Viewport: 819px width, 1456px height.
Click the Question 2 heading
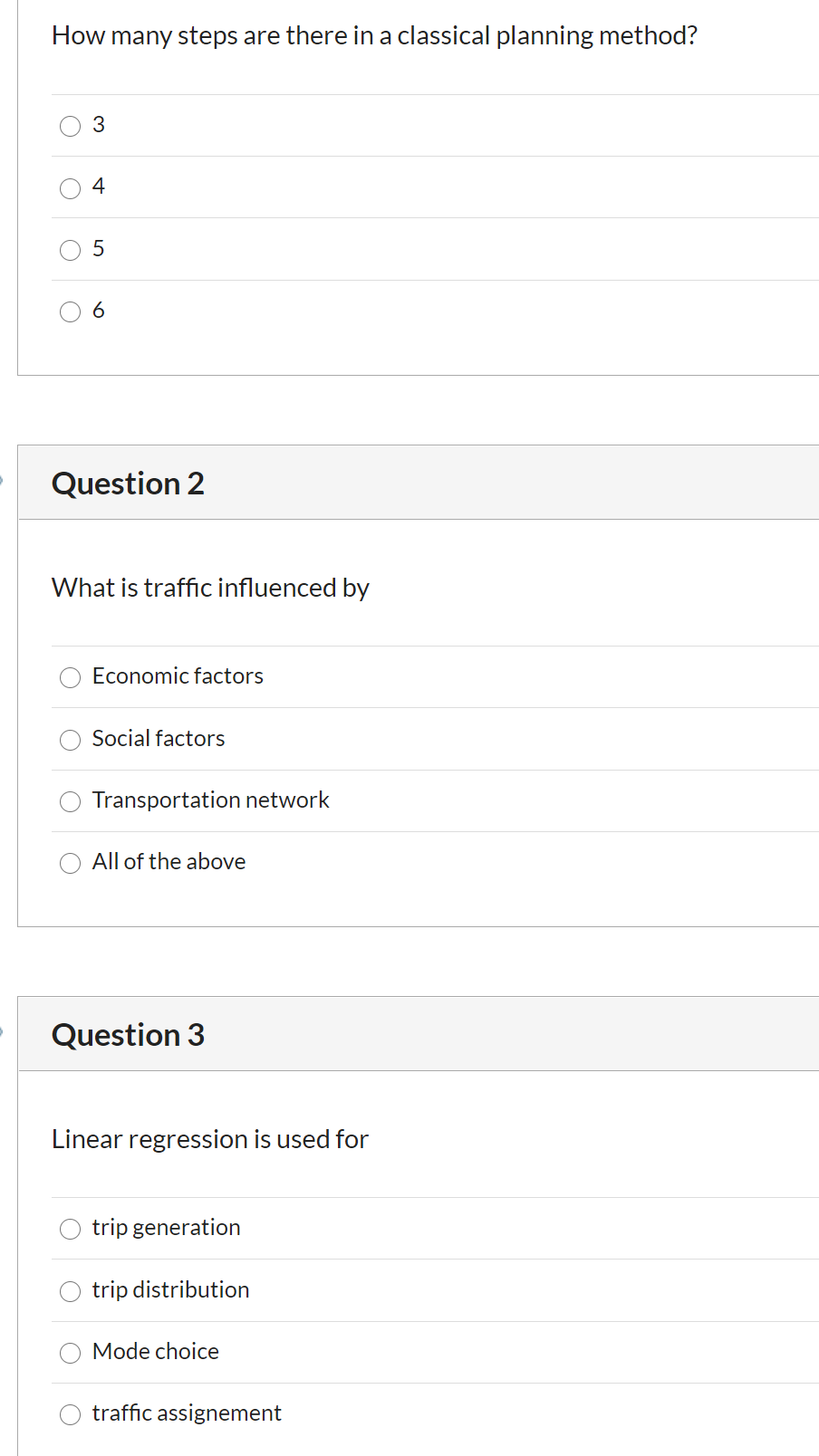[128, 484]
